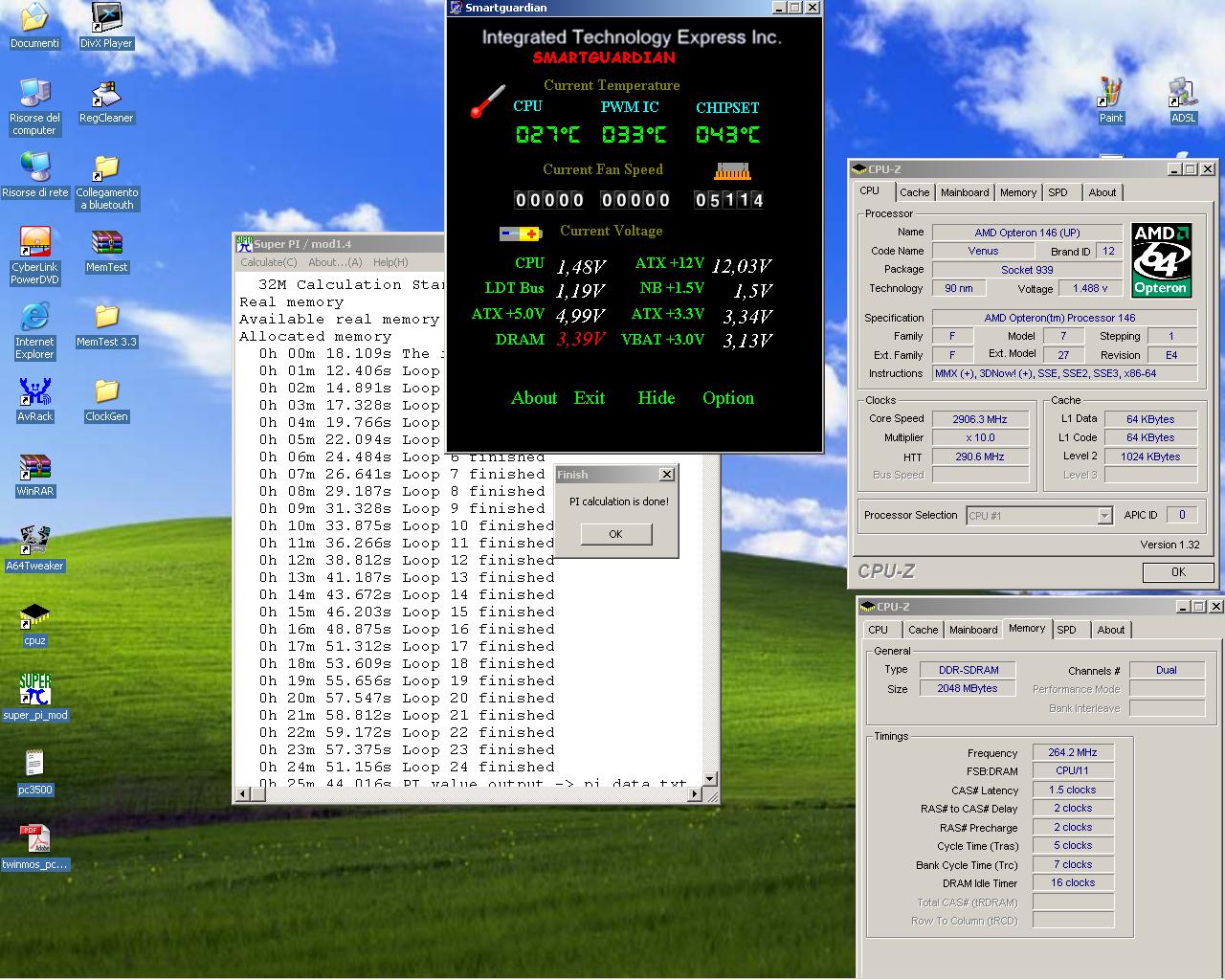The width and height of the screenshot is (1225, 980).
Task: Click the DRAM voltage reading 3,39V
Action: [581, 340]
